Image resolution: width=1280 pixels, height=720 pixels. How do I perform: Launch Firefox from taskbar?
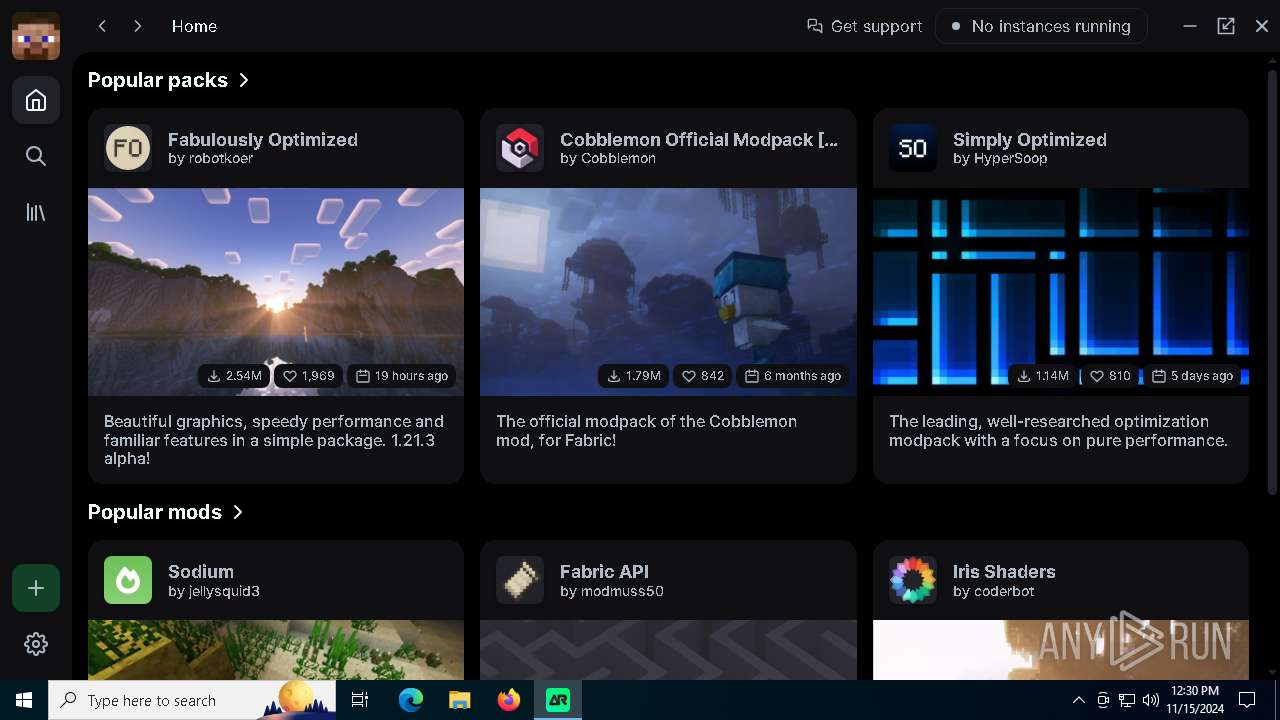point(508,700)
